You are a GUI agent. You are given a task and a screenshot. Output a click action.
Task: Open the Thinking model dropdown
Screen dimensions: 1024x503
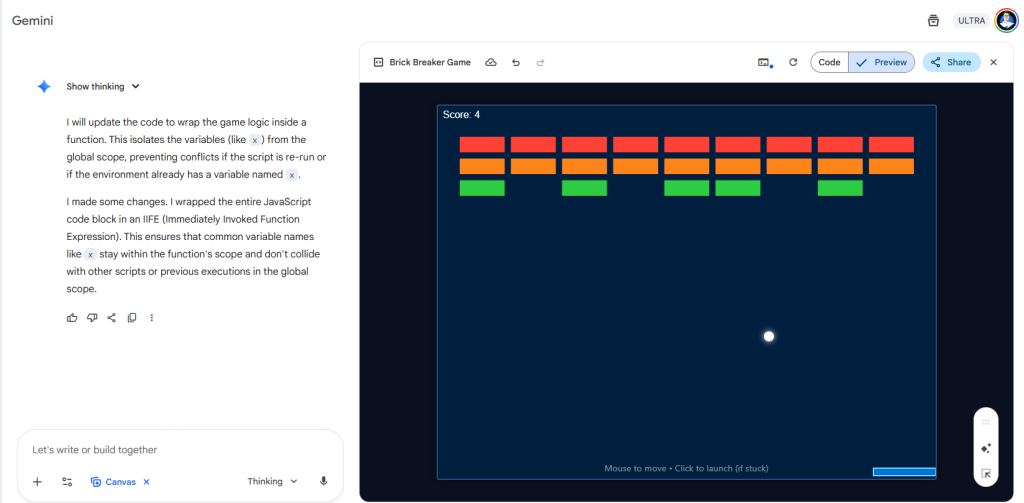(272, 481)
